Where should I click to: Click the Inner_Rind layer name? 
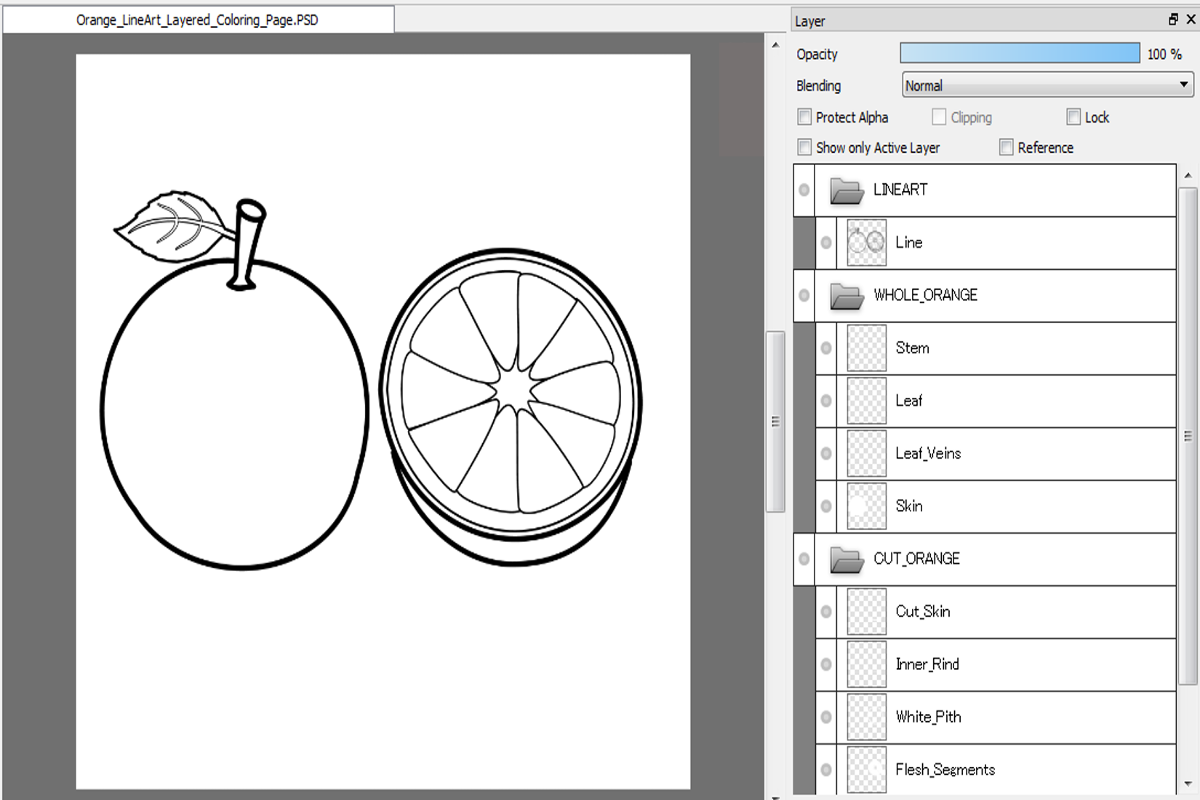point(927,665)
